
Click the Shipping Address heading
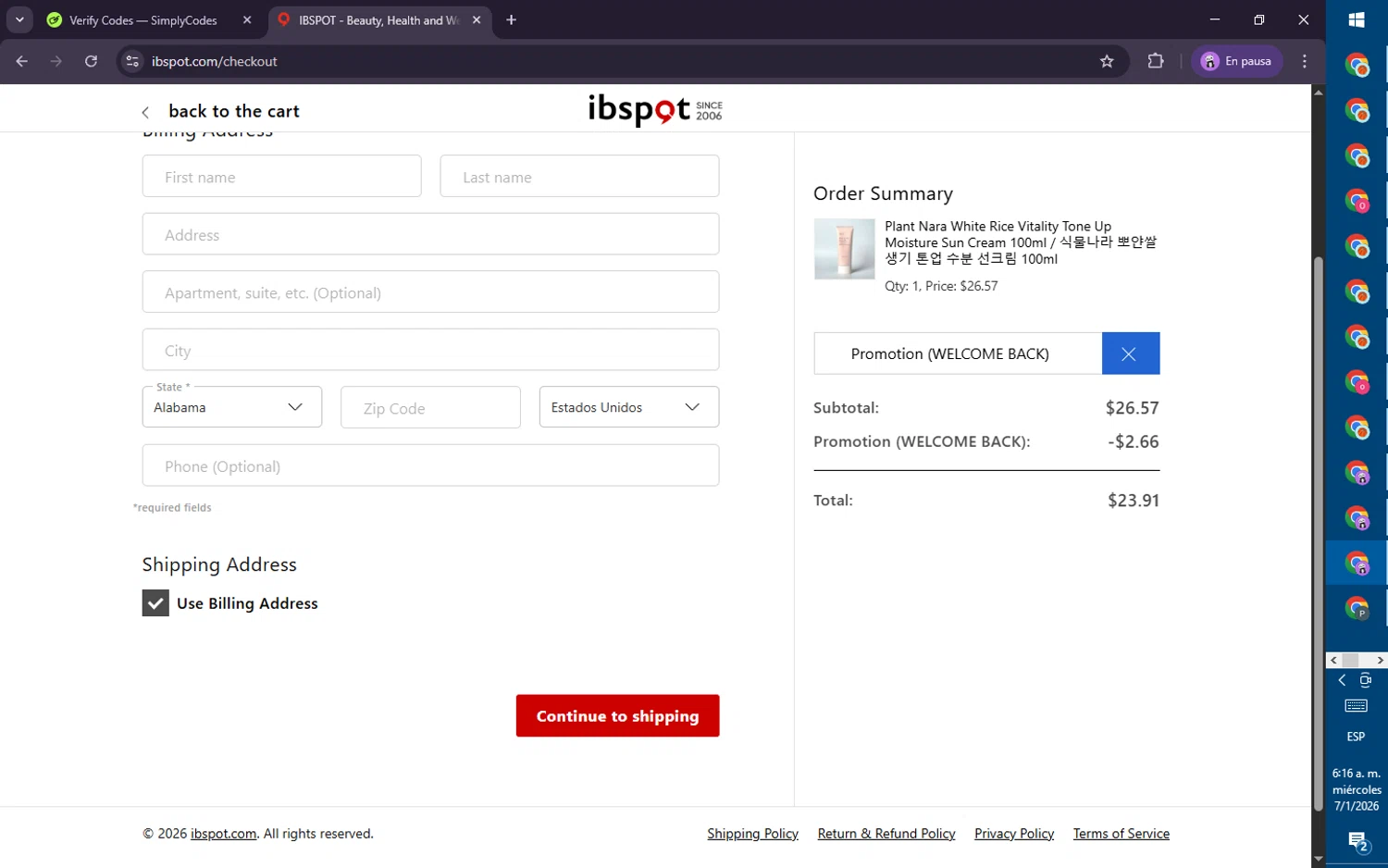point(219,564)
